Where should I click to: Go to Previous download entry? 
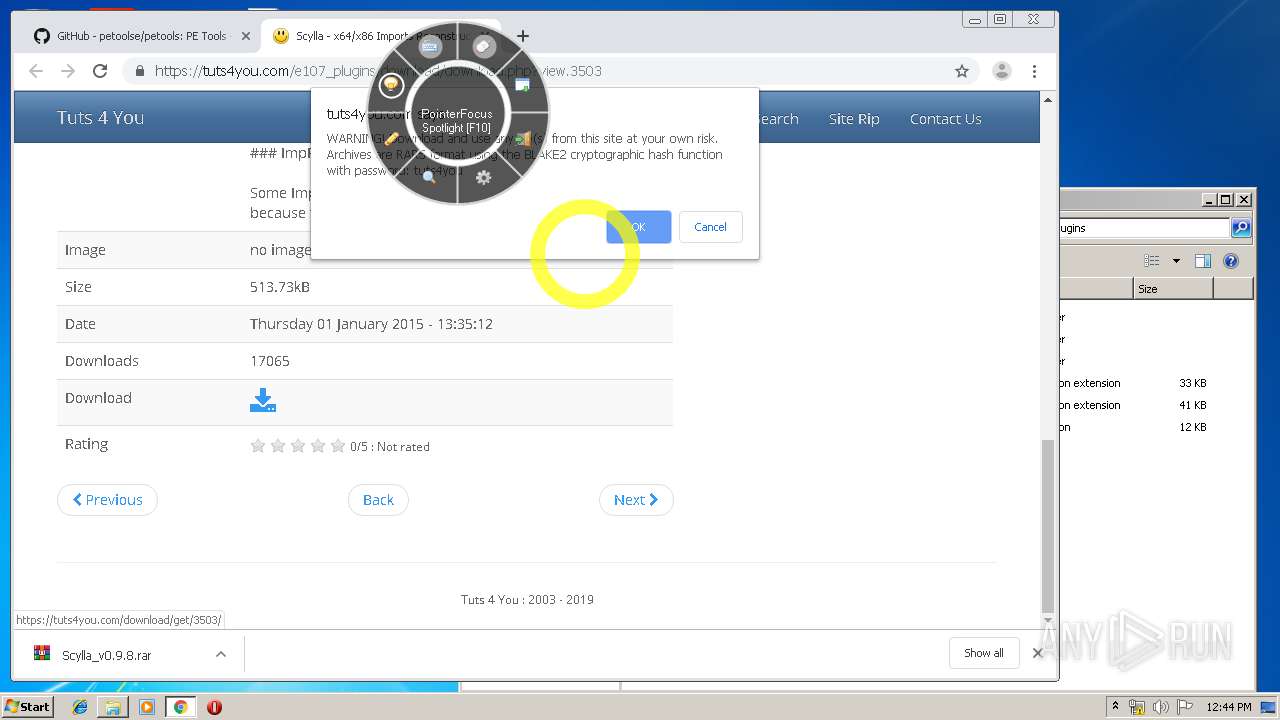pyautogui.click(x=107, y=500)
